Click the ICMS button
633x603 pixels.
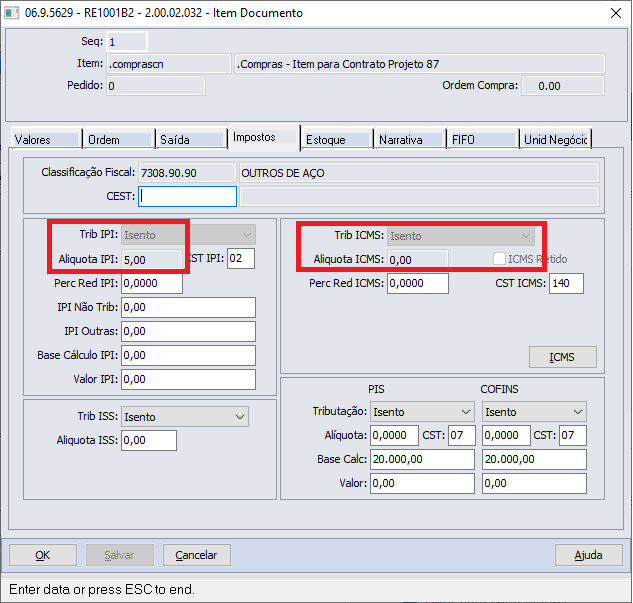[562, 357]
